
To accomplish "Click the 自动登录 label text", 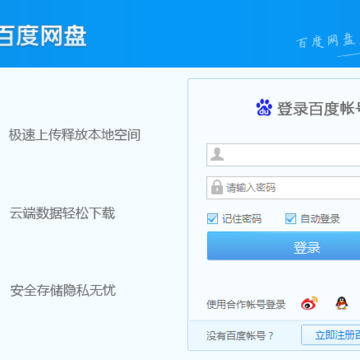I will 320,219.
